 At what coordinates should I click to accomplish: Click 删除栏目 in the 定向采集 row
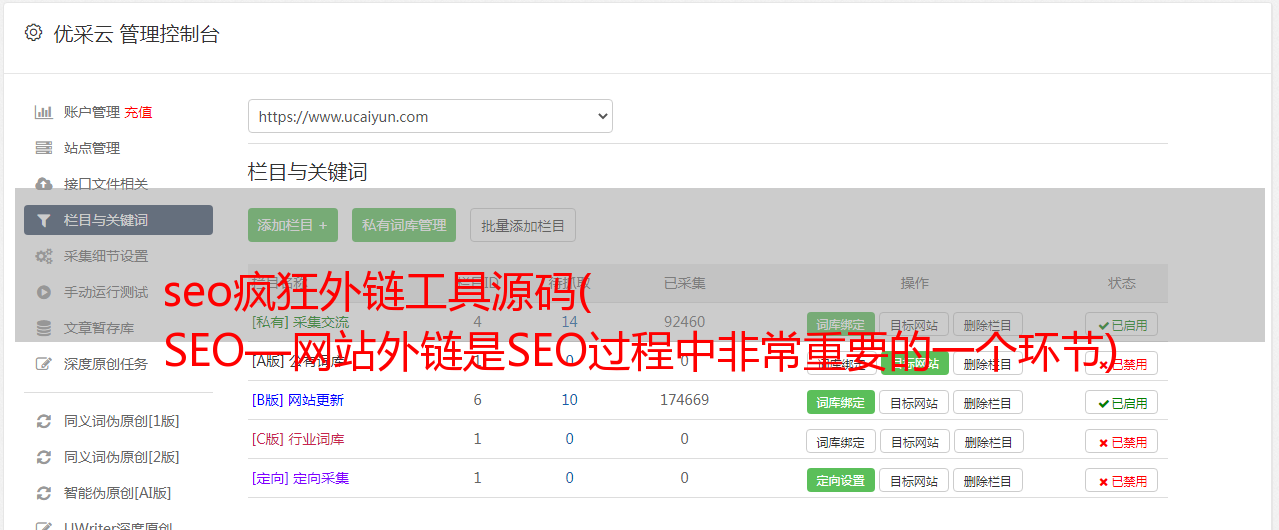pos(987,480)
